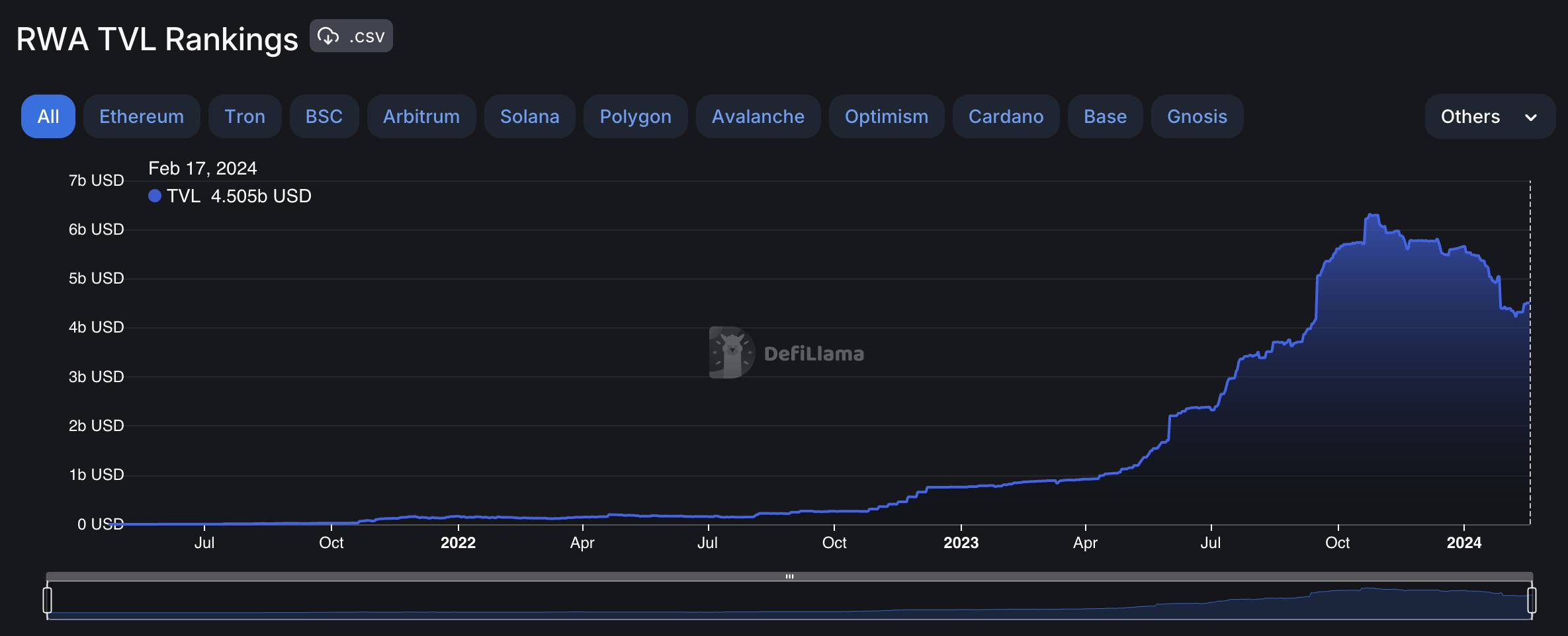Image resolution: width=1568 pixels, height=636 pixels.
Task: Click the RWA TVL Rankings heading
Action: click(x=157, y=39)
